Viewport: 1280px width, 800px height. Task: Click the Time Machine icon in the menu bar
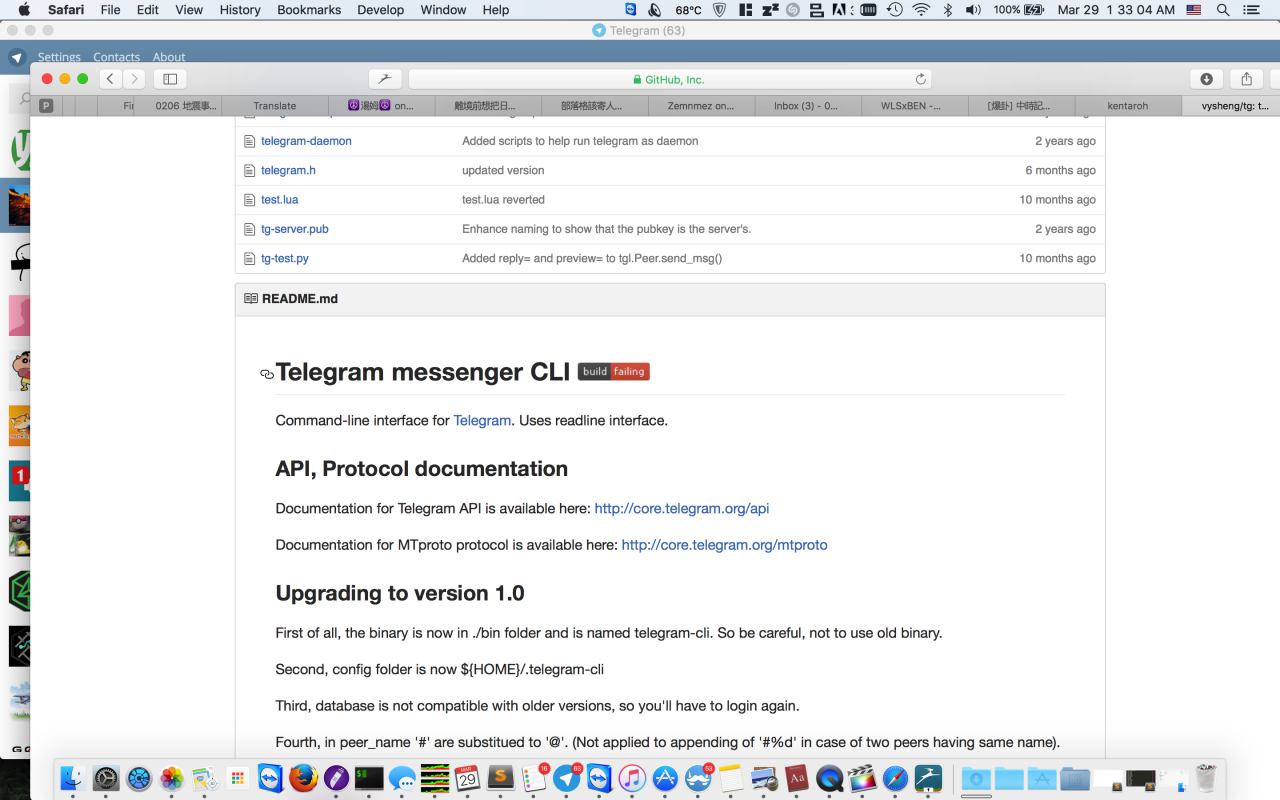click(x=895, y=10)
